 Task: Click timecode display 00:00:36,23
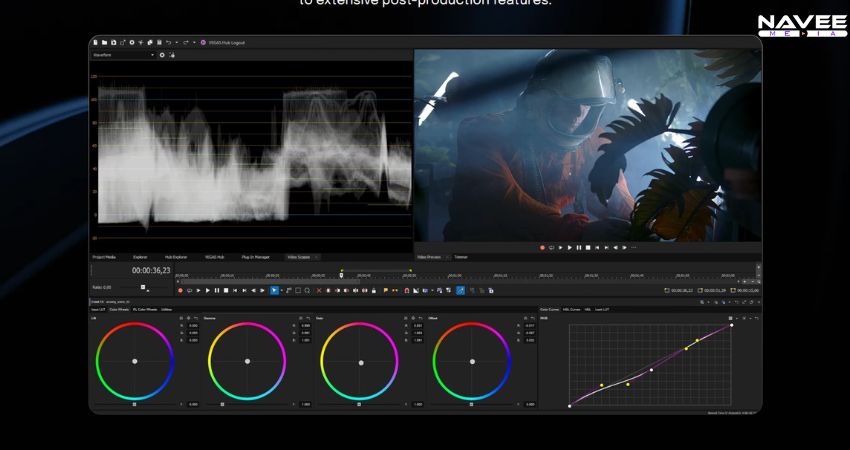151,270
